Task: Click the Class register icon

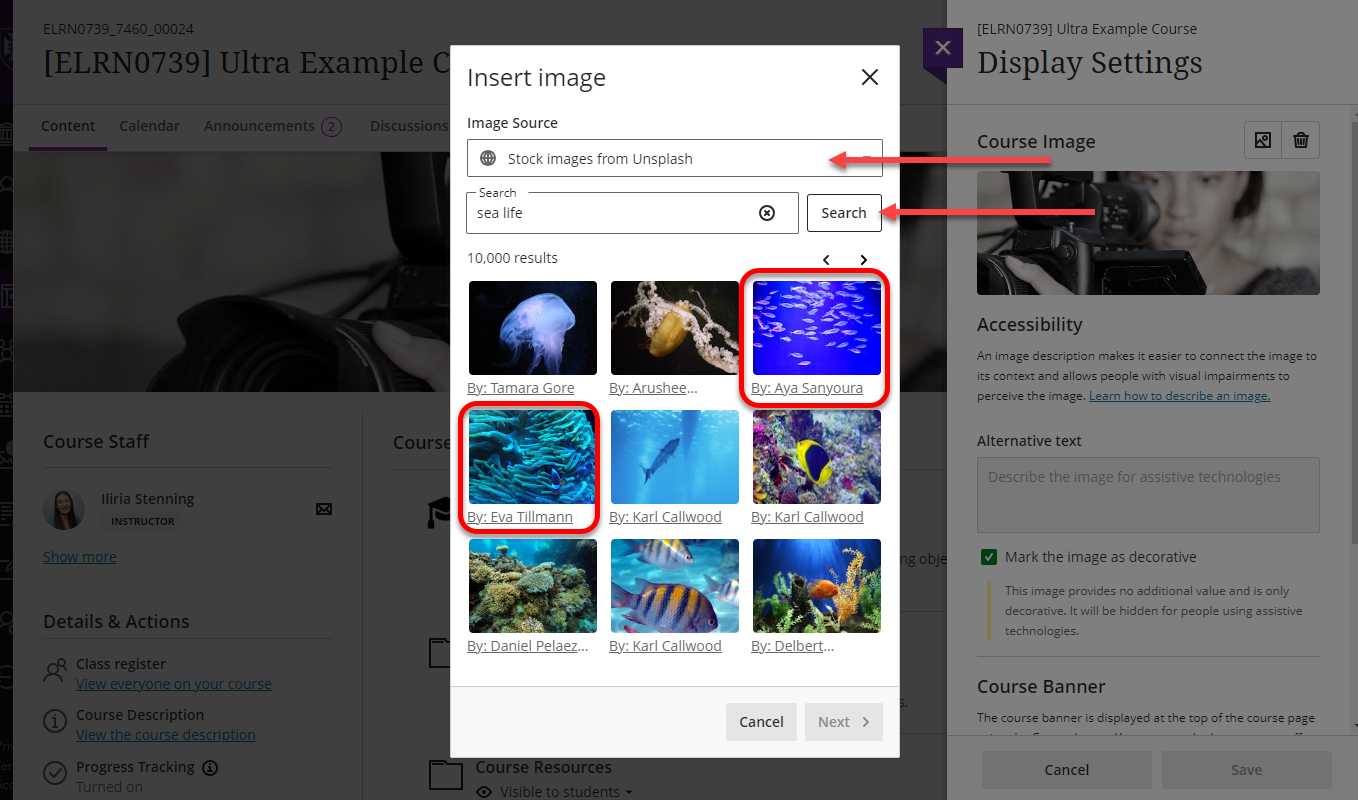Action: [55, 671]
